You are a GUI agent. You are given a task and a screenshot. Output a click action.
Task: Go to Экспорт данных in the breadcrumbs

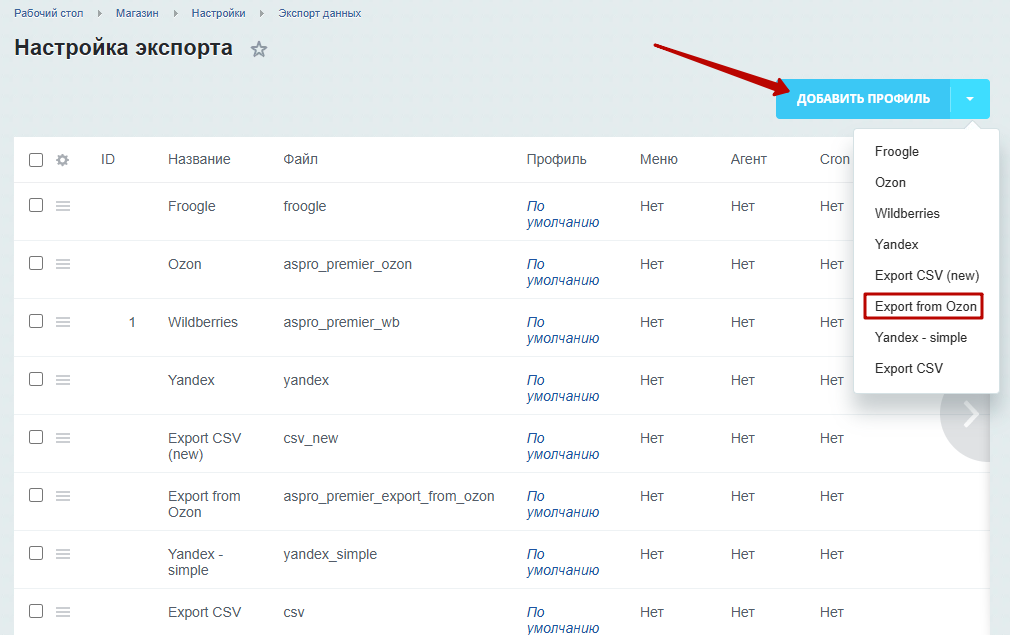[319, 13]
